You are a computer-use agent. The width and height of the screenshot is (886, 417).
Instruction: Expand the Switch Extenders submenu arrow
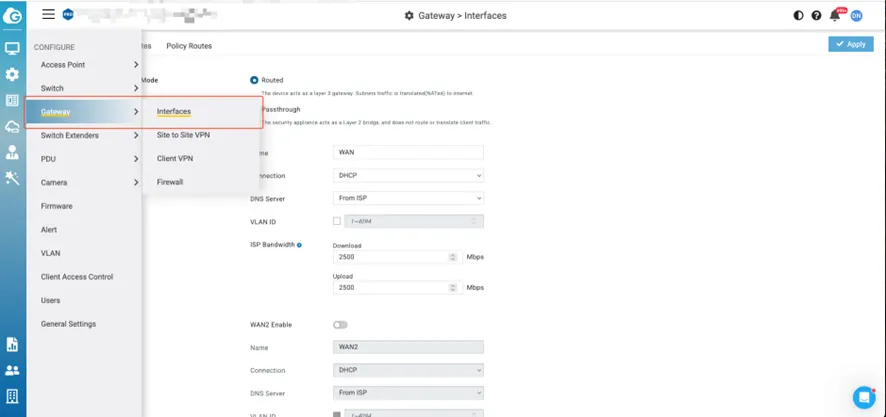136,136
